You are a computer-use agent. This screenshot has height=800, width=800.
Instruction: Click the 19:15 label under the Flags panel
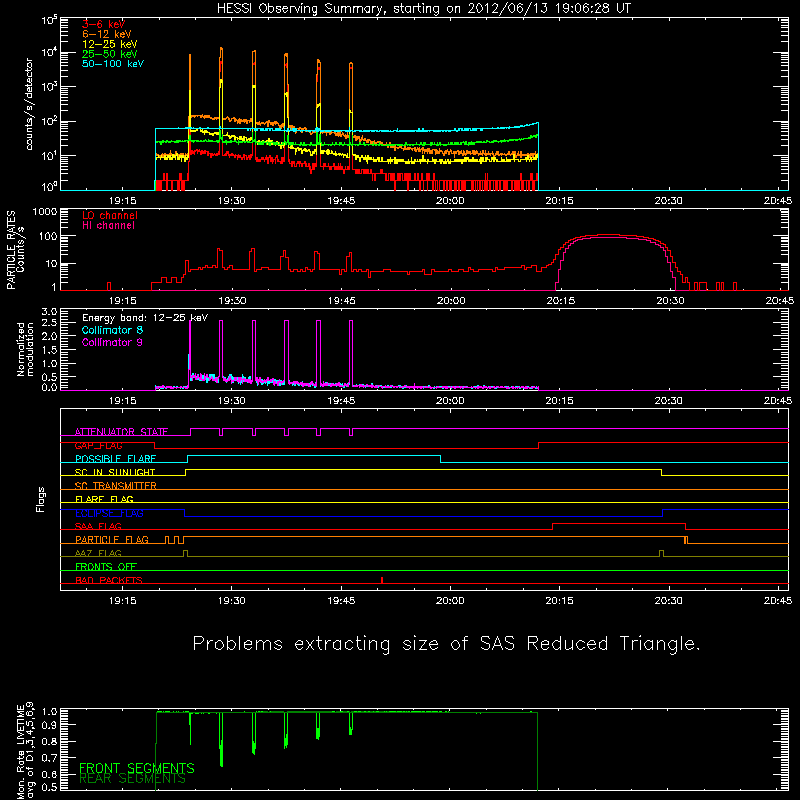[x=122, y=601]
